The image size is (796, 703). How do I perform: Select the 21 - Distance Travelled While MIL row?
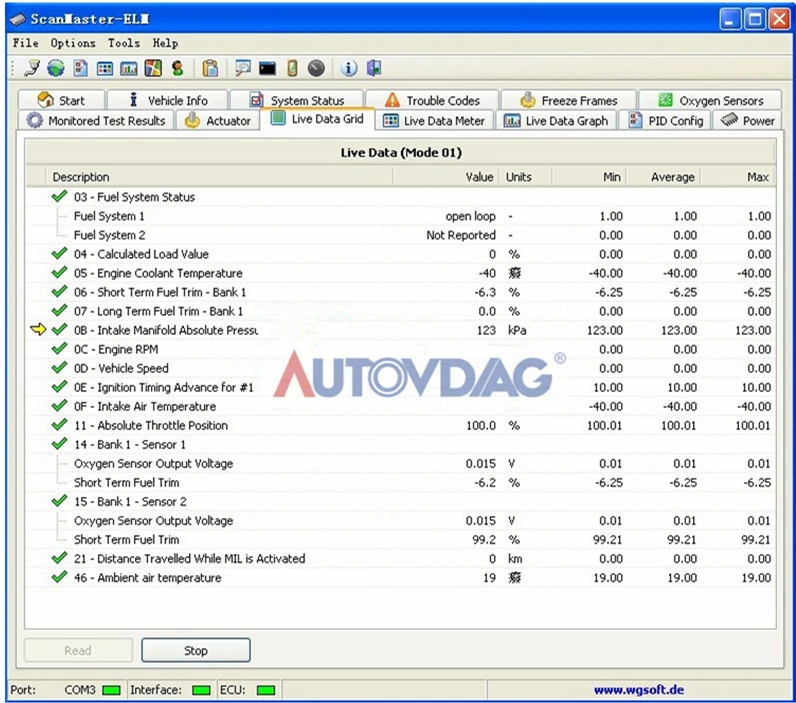tap(401, 558)
